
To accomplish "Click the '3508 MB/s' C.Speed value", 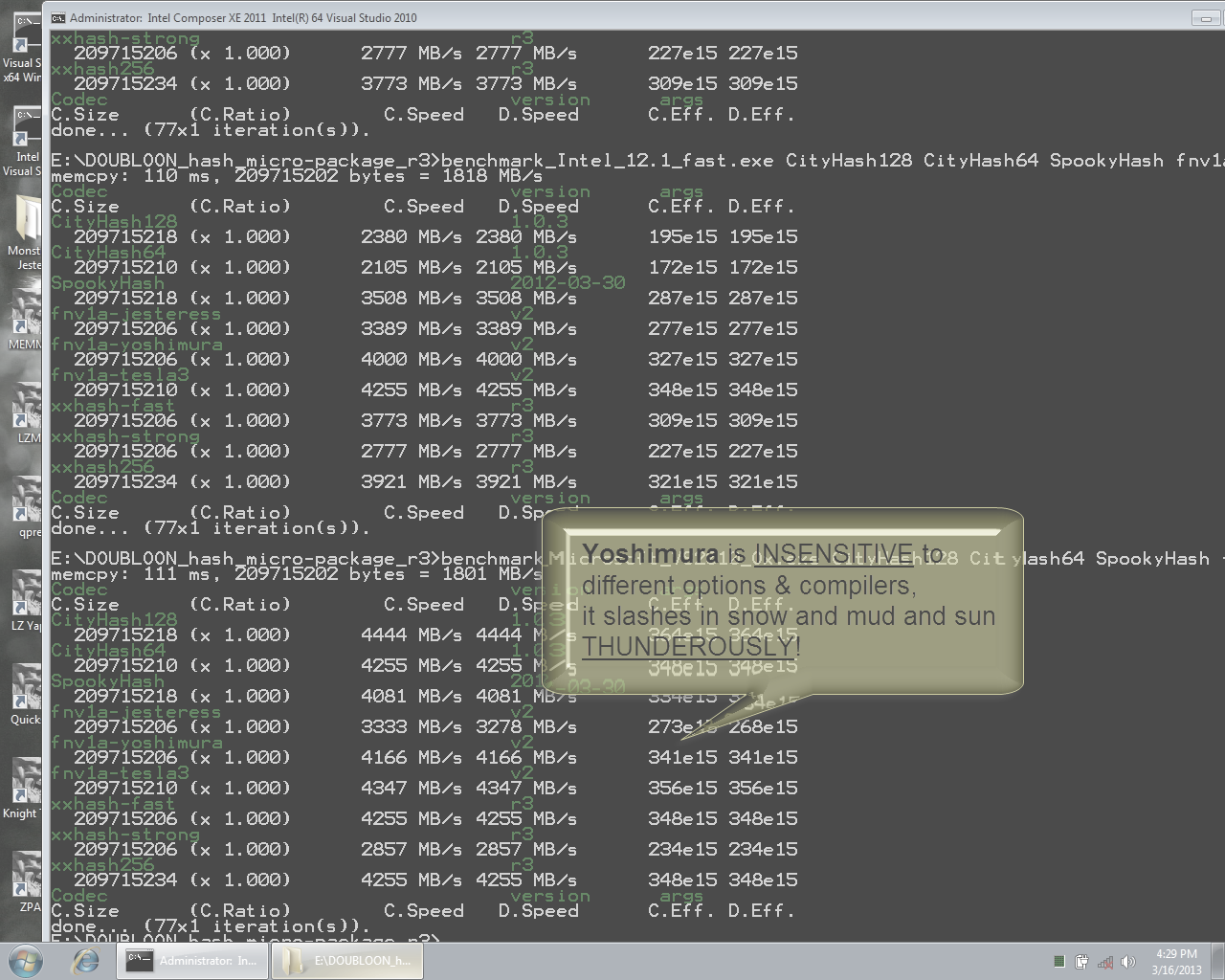I will point(412,298).
